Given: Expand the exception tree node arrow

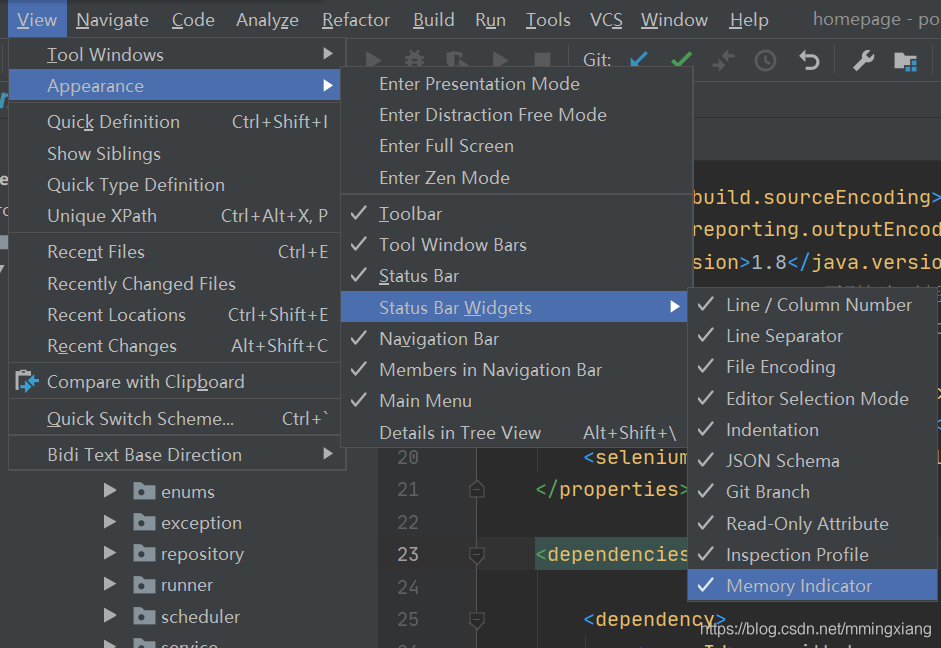Looking at the screenshot, I should (110, 522).
